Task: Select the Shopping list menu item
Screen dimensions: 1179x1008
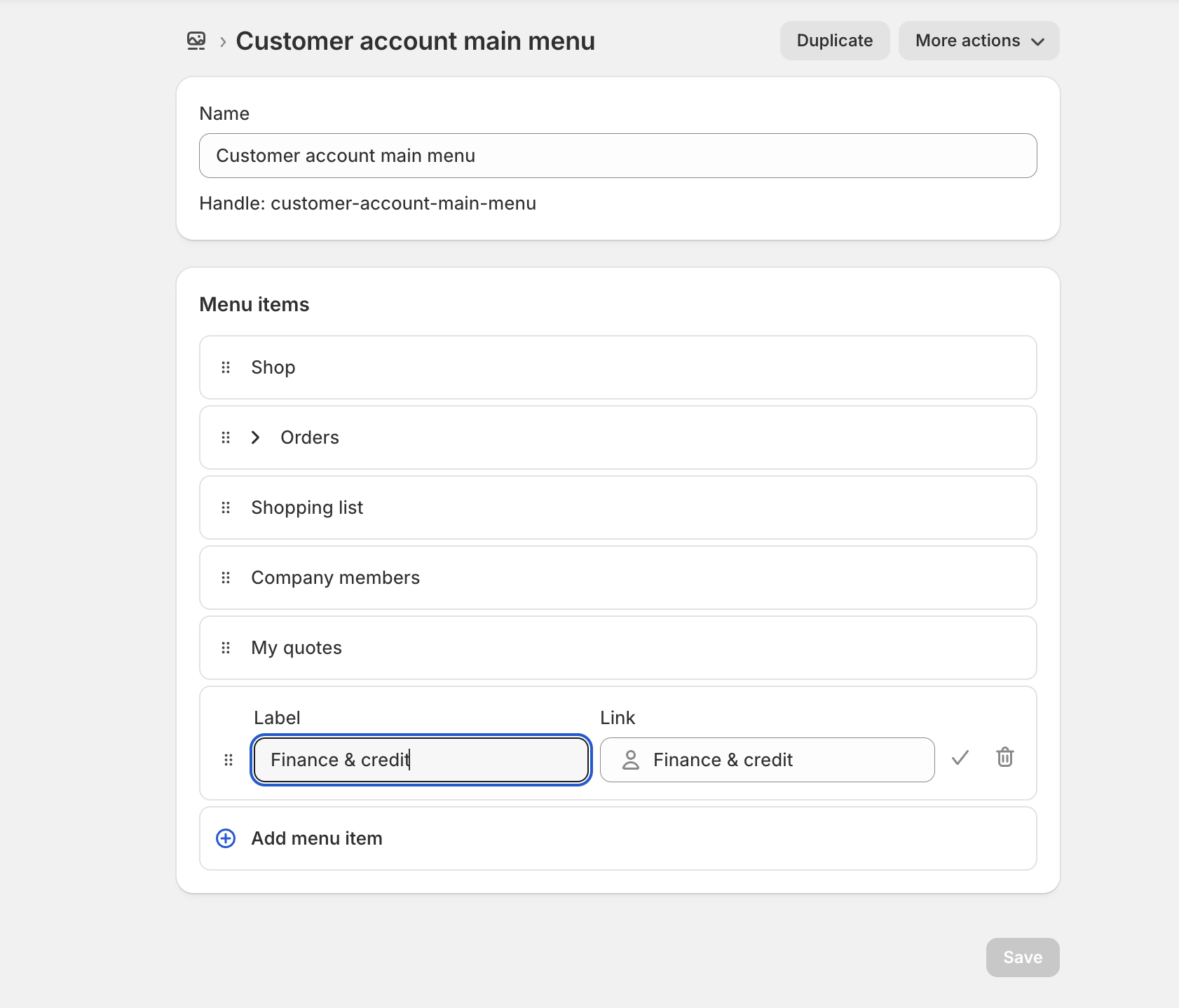Action: tap(307, 508)
